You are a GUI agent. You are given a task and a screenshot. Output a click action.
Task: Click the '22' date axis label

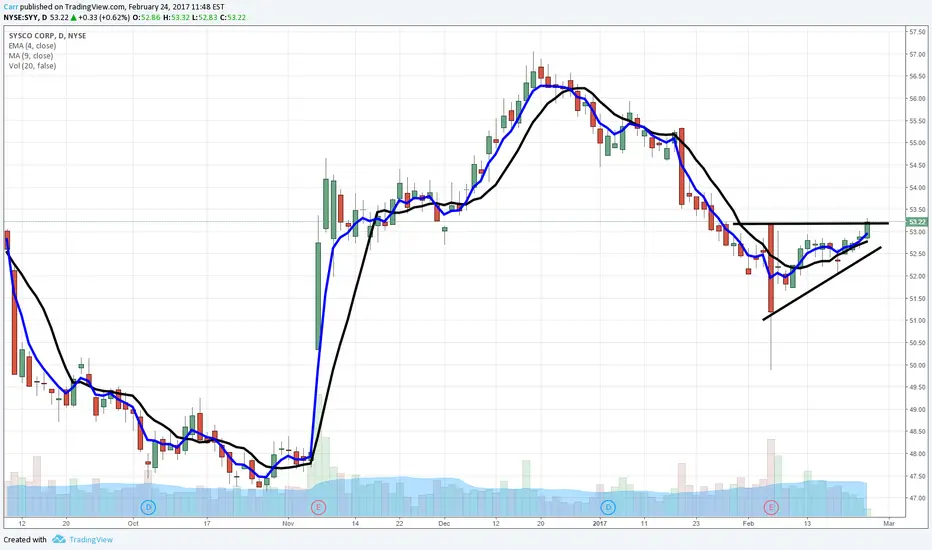pos(399,524)
